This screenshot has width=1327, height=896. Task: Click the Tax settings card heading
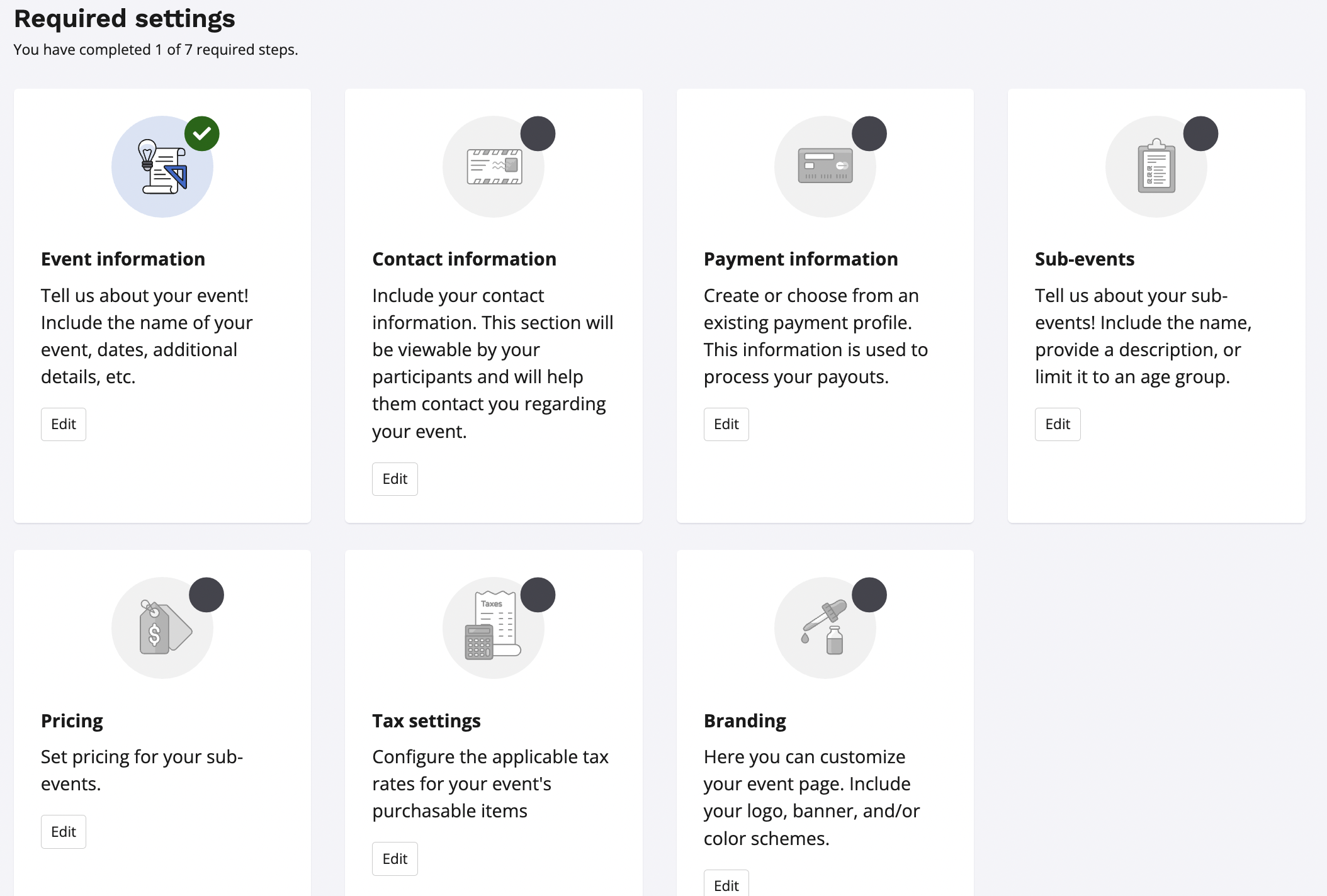click(x=426, y=720)
